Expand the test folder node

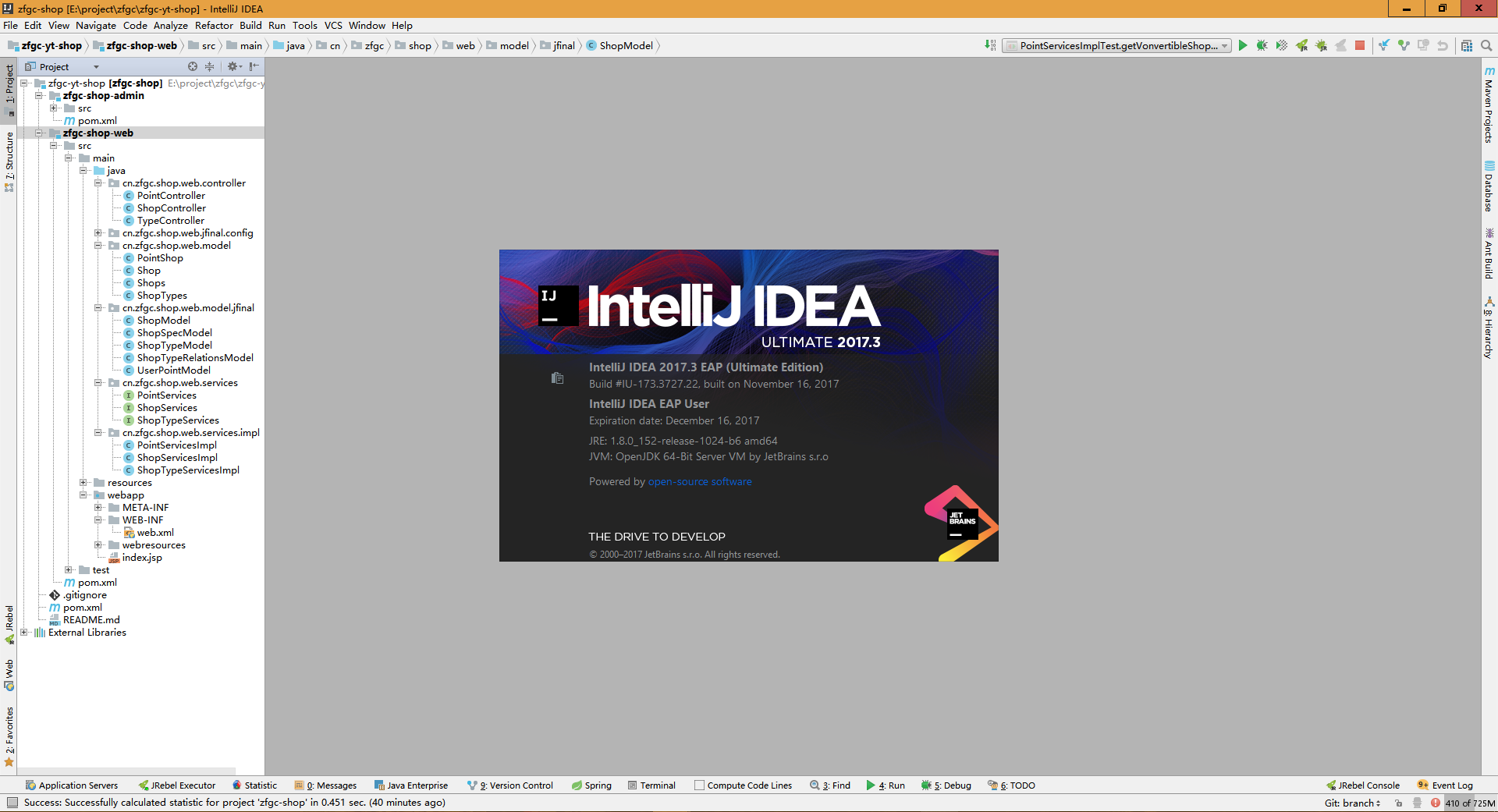[69, 569]
